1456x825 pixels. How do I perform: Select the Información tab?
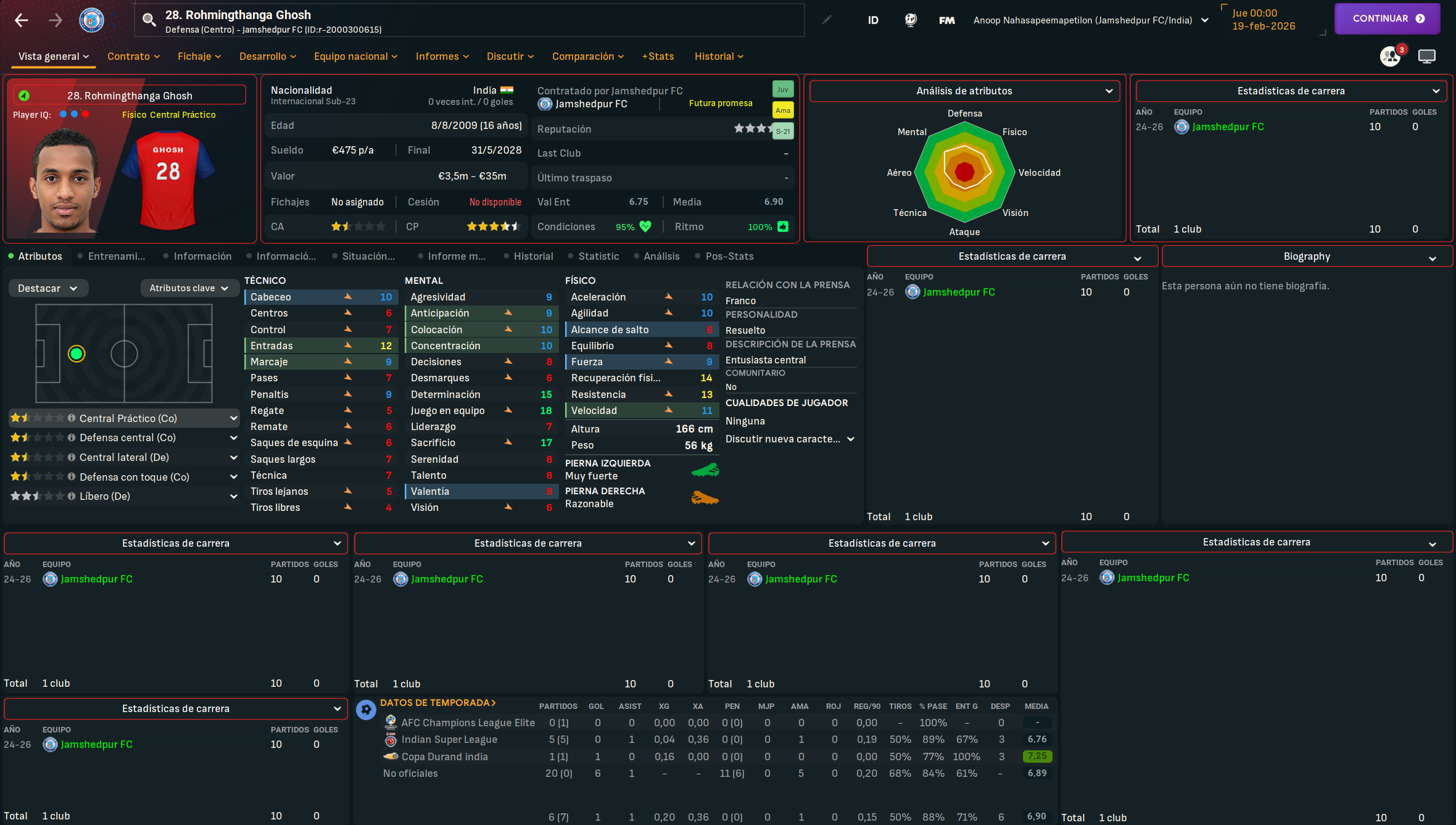(202, 256)
